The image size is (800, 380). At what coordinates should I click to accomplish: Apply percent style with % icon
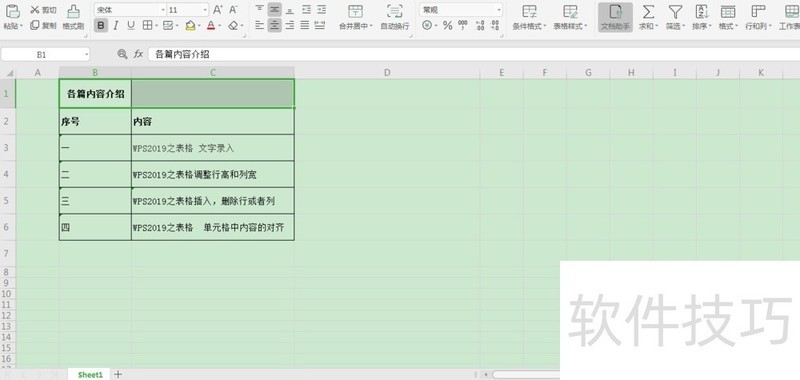pos(447,26)
